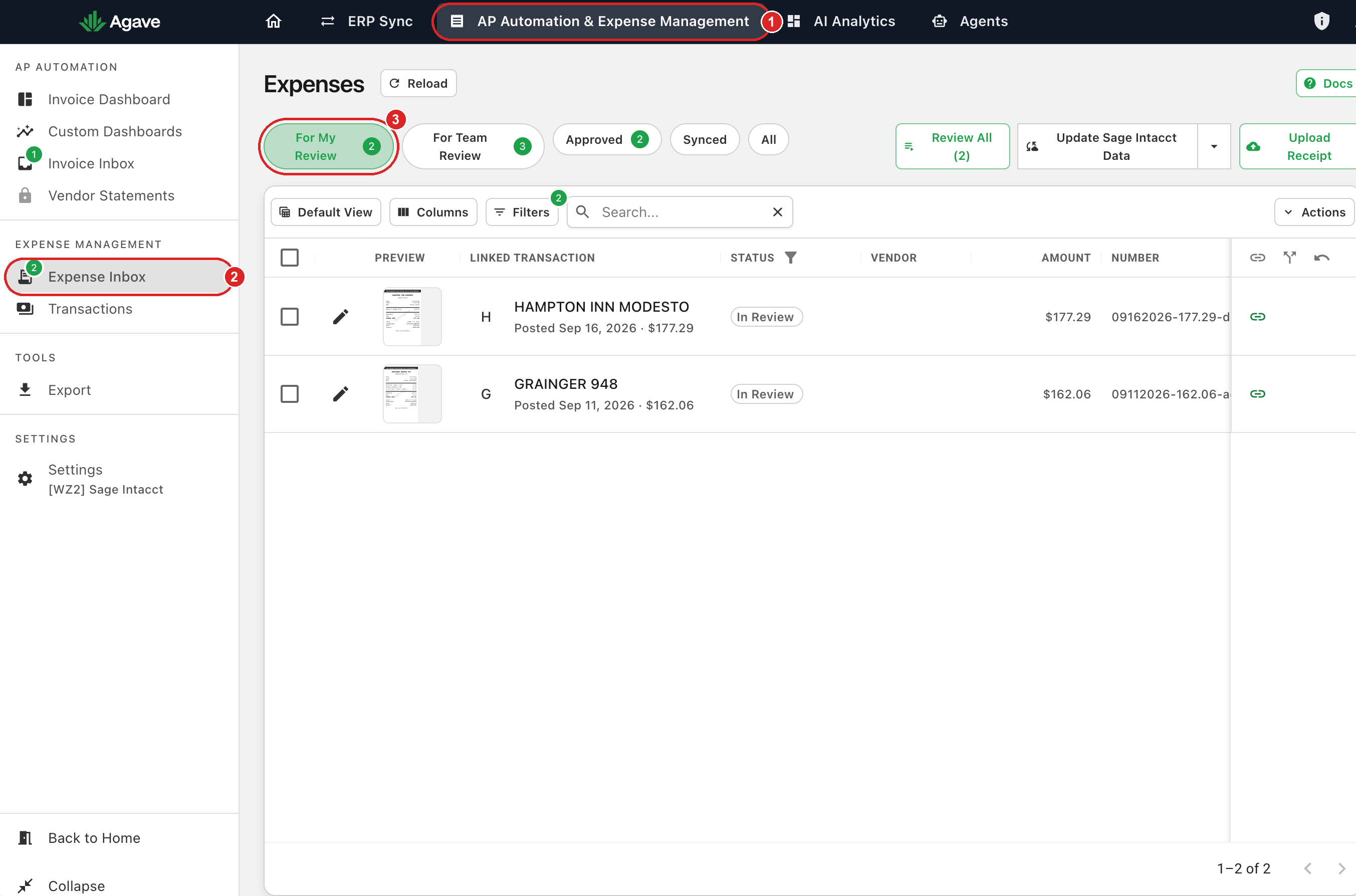Image resolution: width=1356 pixels, height=896 pixels.
Task: Edit the GRAINGER 948 expense with pencil
Action: click(x=341, y=394)
